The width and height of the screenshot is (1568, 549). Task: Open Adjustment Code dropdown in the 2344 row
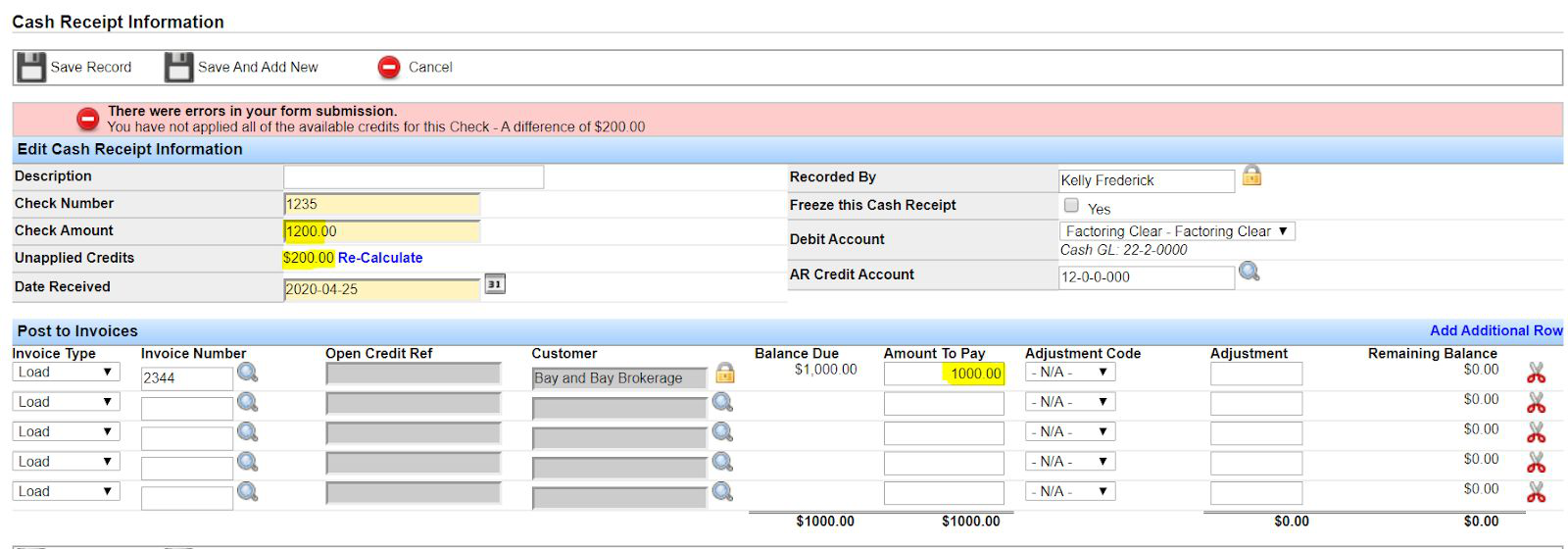point(1070,372)
